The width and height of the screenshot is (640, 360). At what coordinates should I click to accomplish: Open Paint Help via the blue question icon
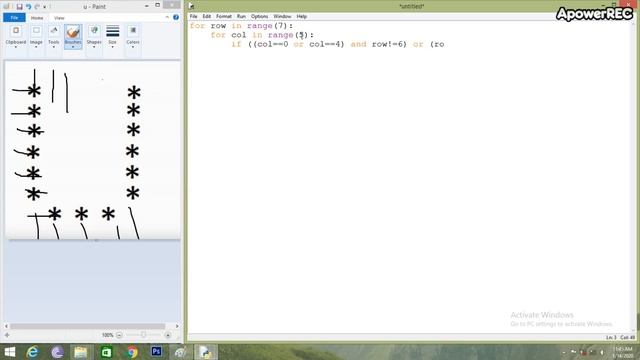point(176,17)
